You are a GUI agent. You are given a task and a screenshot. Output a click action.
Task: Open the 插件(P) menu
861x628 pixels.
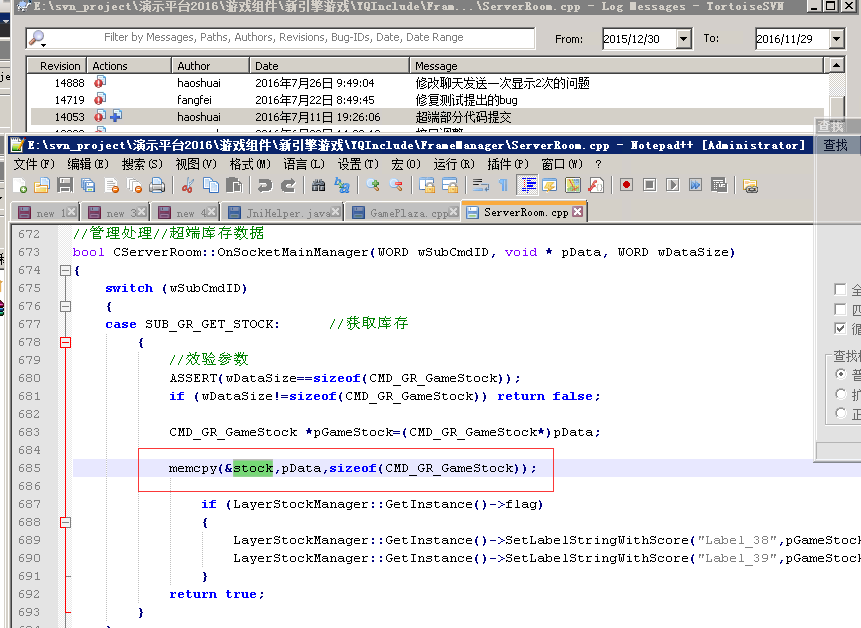point(508,164)
